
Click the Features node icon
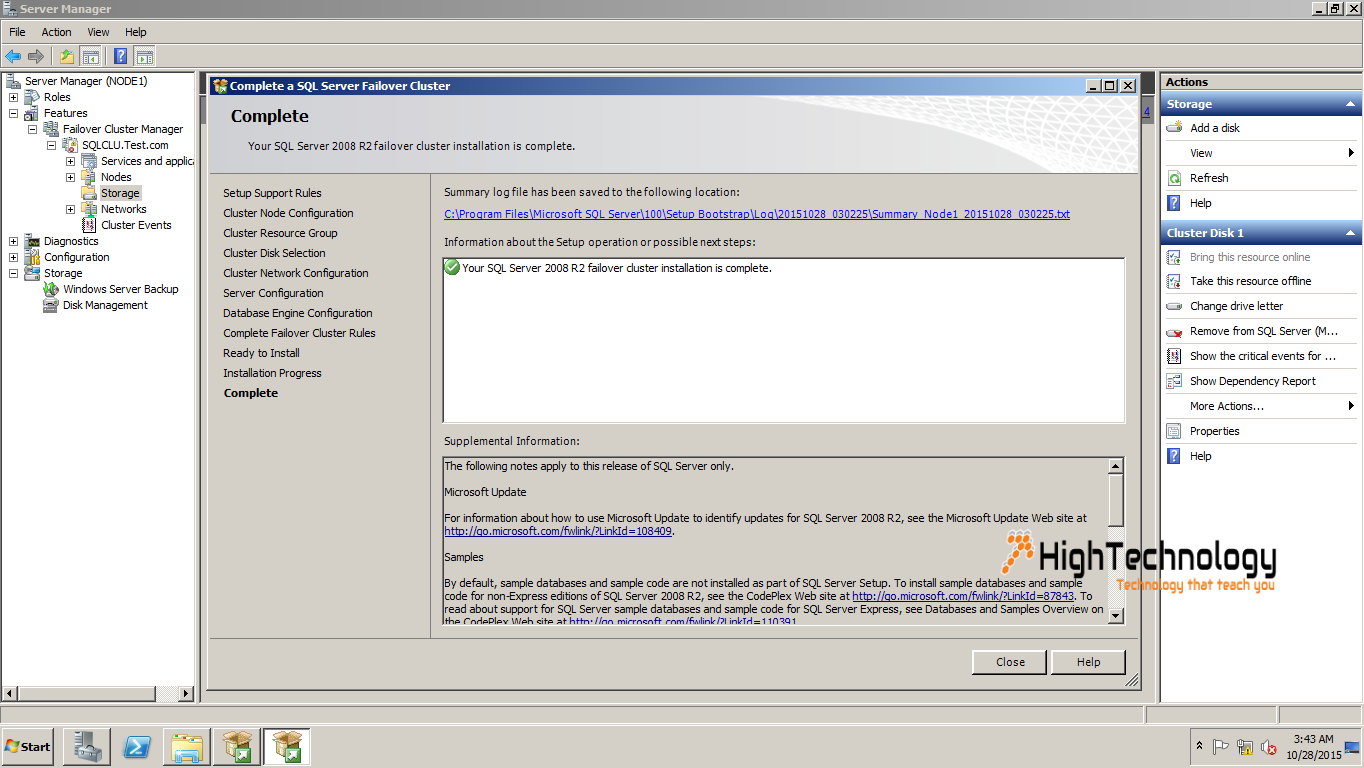[x=33, y=113]
